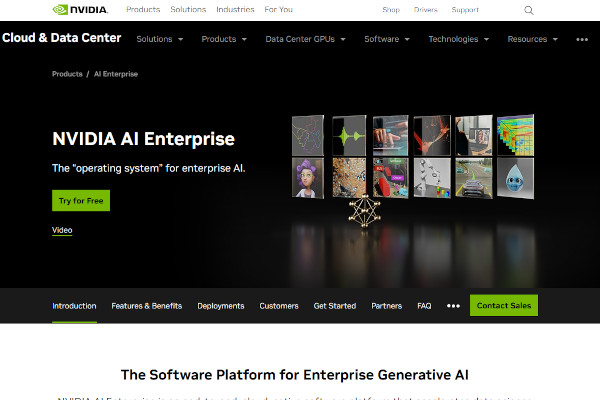
Task: Click the NVIDIA logo
Action: point(80,10)
